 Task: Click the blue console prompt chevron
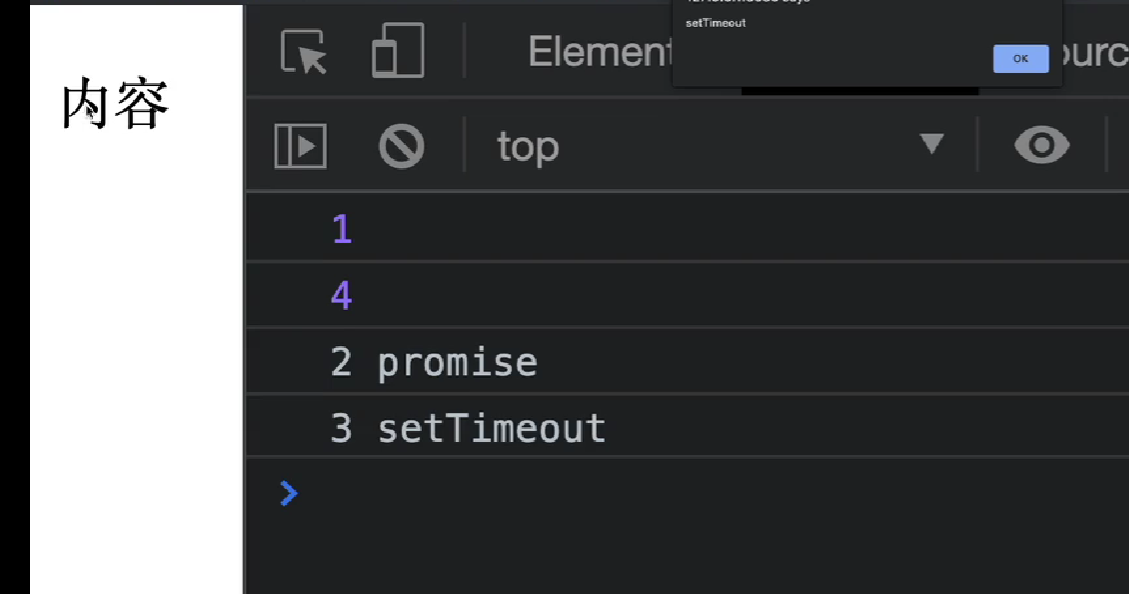[289, 493]
